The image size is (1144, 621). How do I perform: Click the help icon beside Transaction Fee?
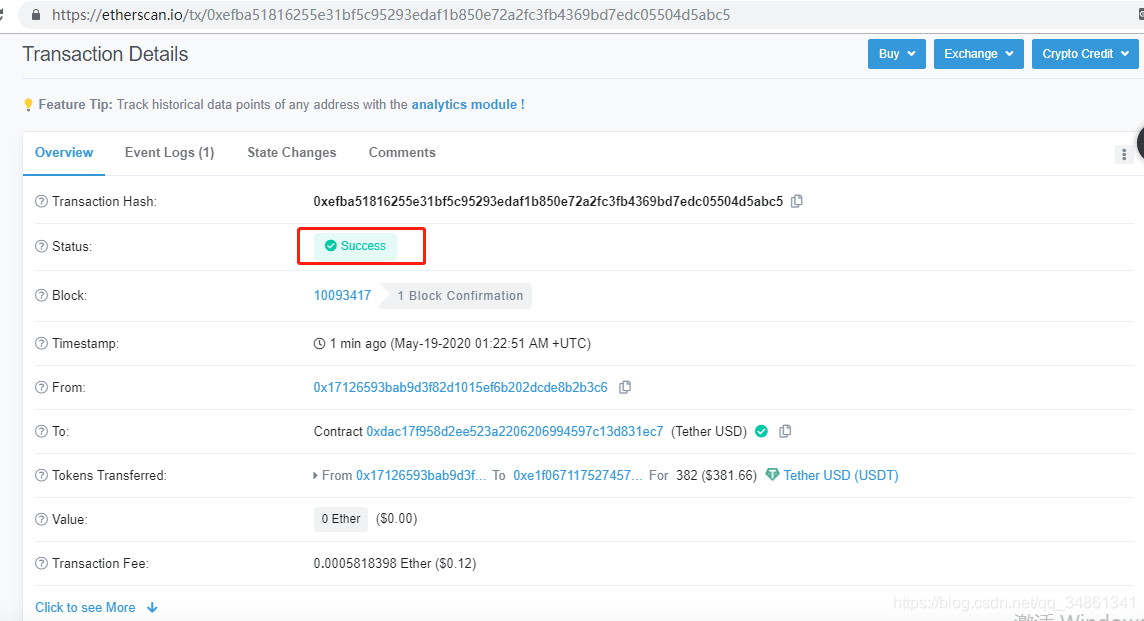pyautogui.click(x=42, y=563)
